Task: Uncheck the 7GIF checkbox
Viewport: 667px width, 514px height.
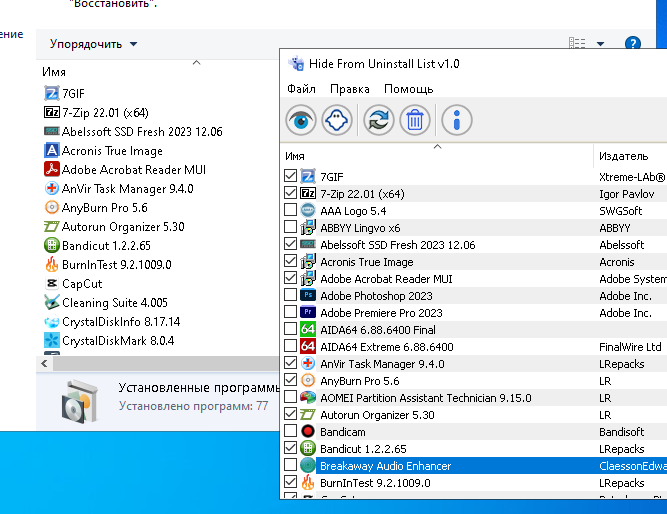Action: (x=291, y=176)
